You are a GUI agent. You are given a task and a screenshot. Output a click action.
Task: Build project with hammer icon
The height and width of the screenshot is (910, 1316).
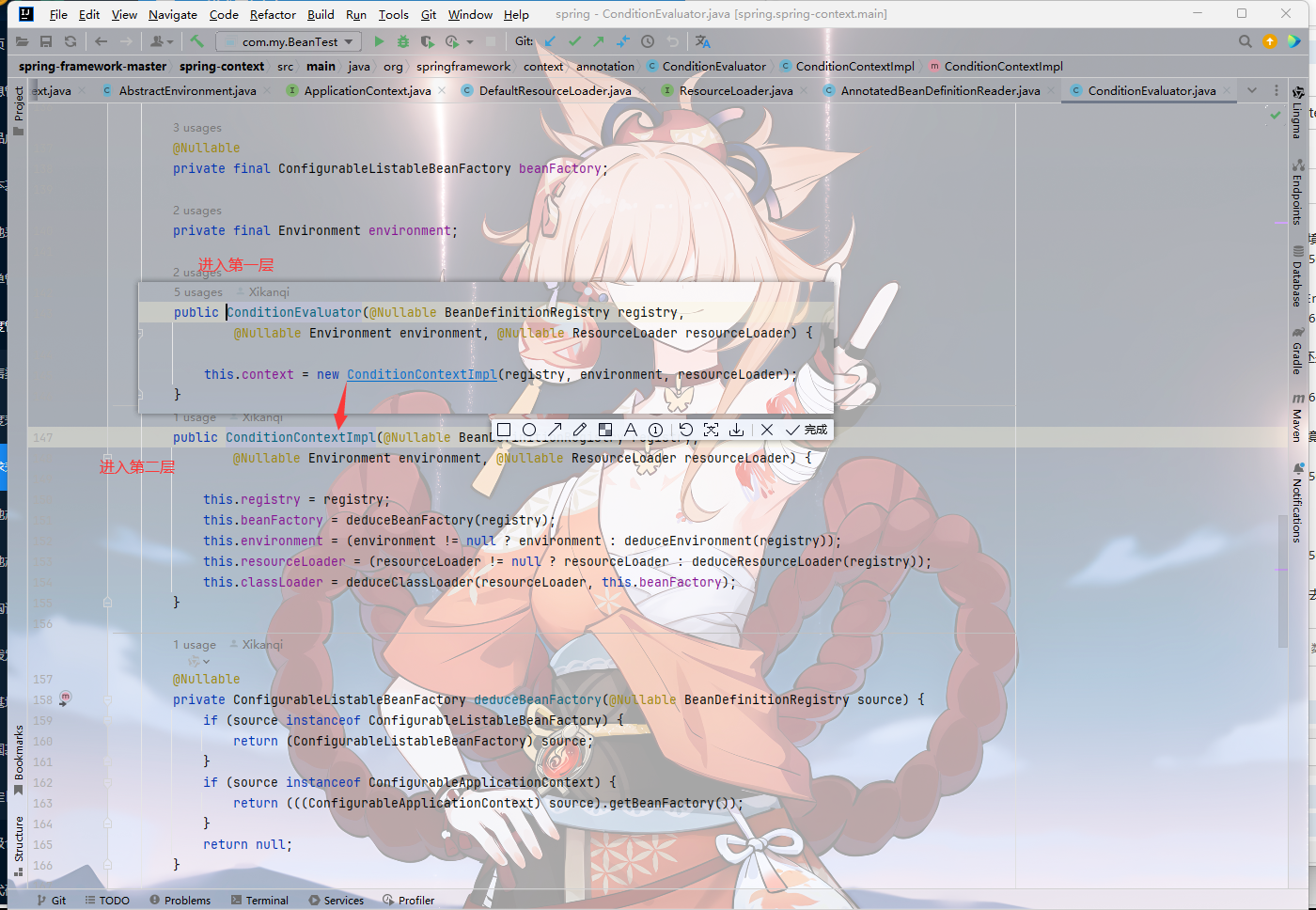(x=196, y=41)
